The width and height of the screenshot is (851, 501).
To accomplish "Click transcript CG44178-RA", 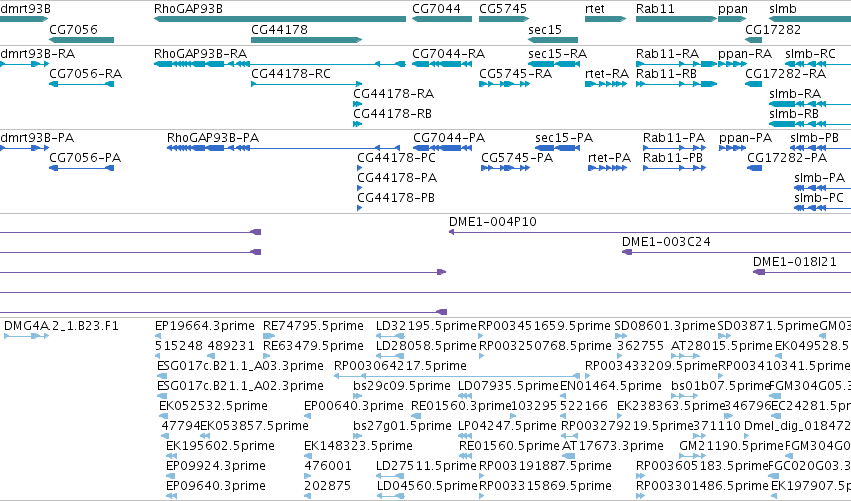I will [x=357, y=104].
